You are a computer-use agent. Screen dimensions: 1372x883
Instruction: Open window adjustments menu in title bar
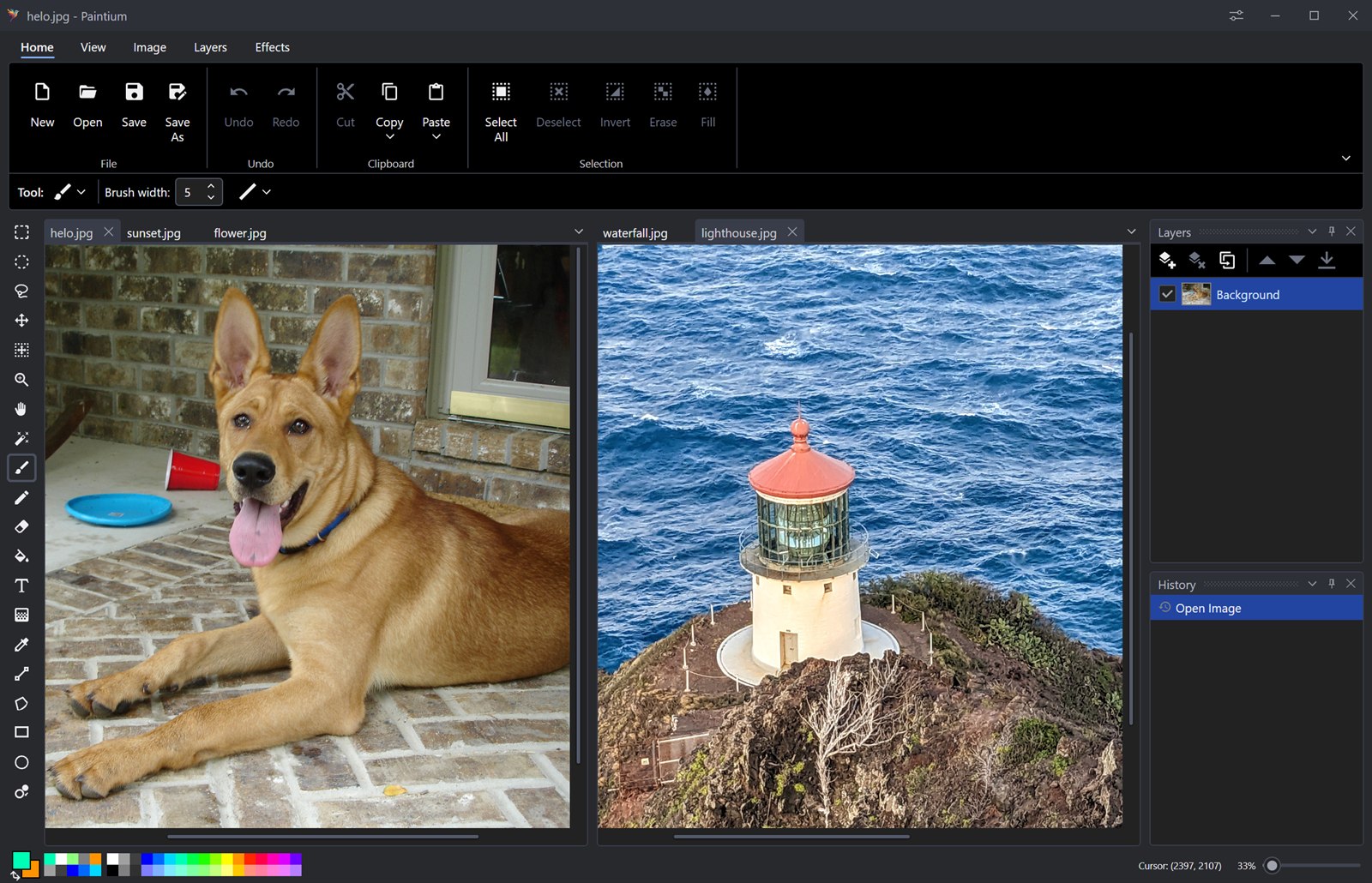coord(1236,15)
